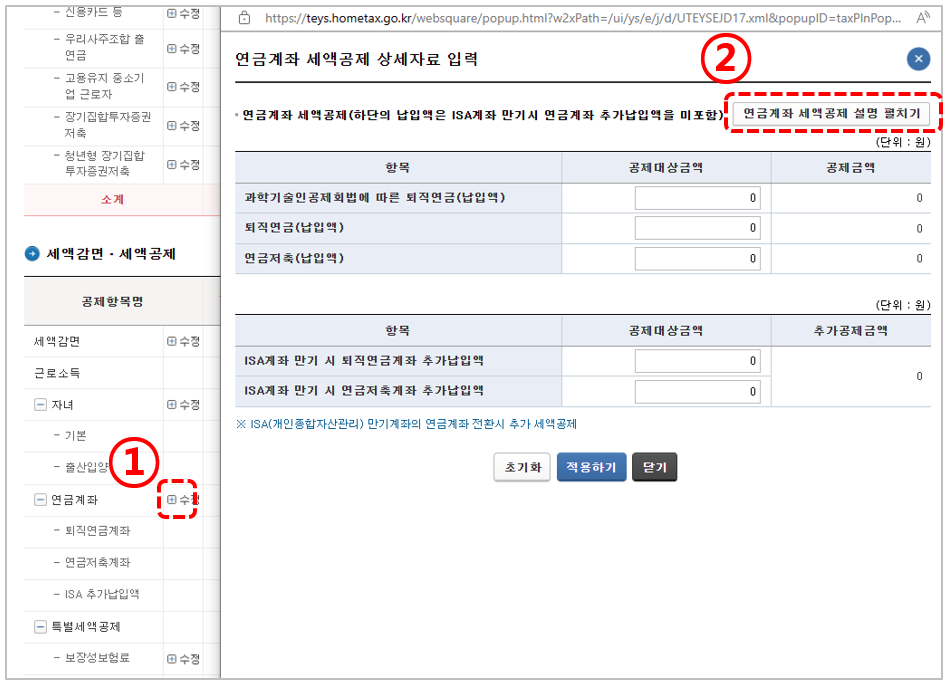Close popup using the blue X icon
Image resolution: width=948 pixels, height=686 pixels.
(x=918, y=58)
